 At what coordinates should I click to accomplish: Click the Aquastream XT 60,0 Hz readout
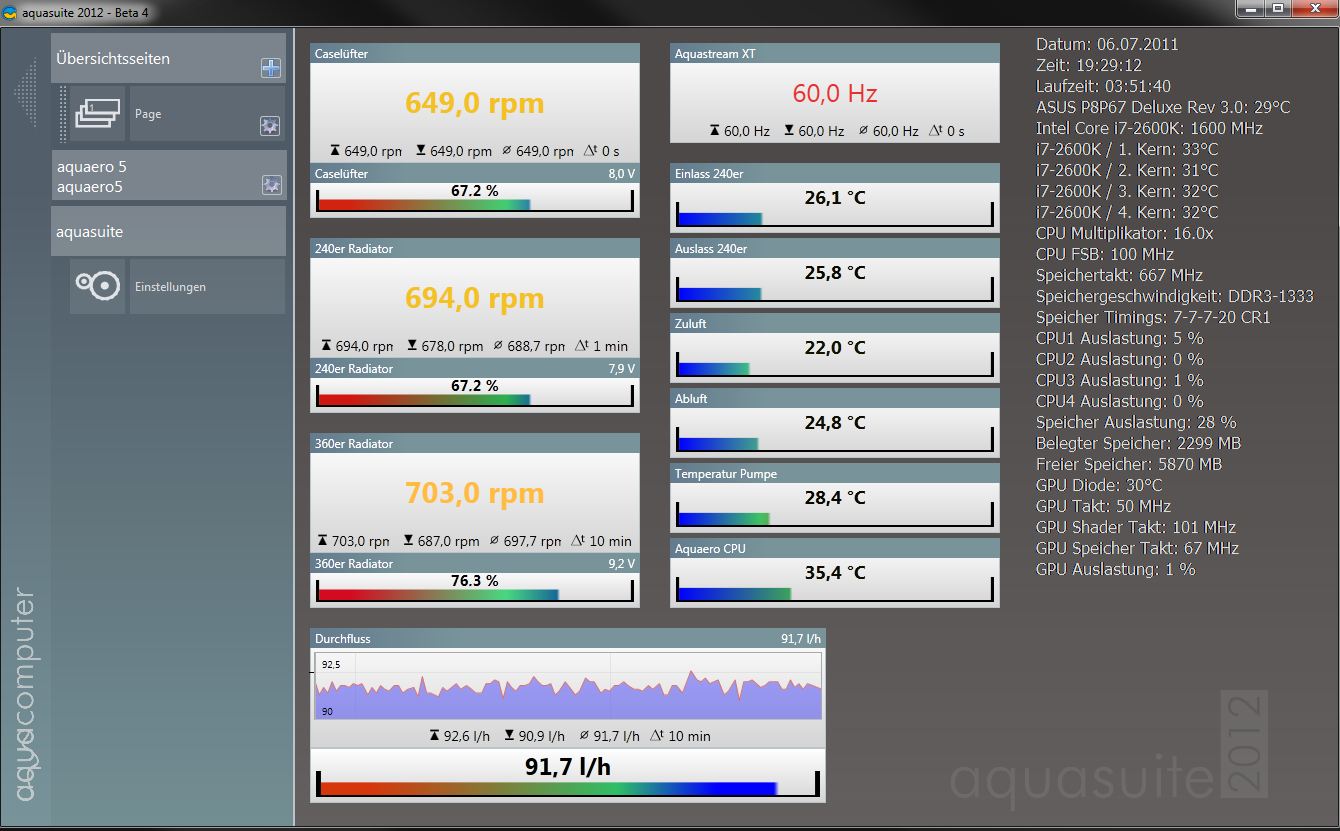click(x=834, y=94)
